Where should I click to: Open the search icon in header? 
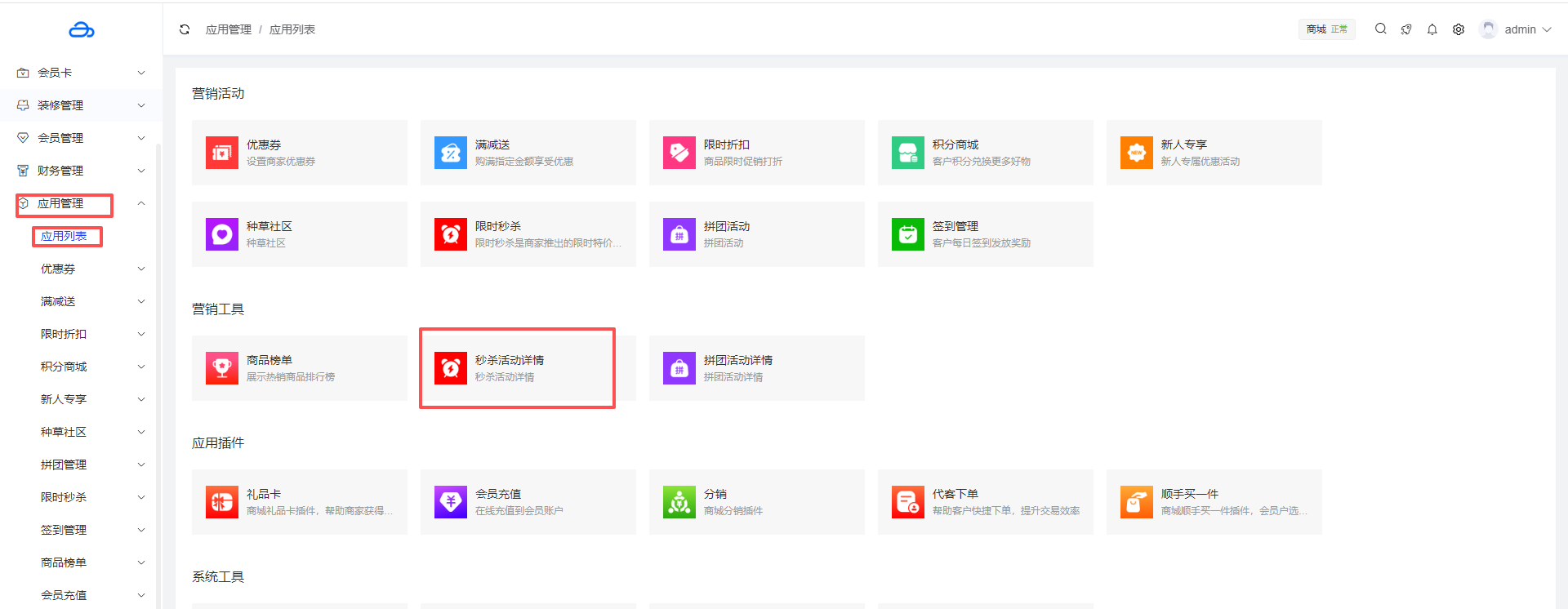pos(1380,29)
